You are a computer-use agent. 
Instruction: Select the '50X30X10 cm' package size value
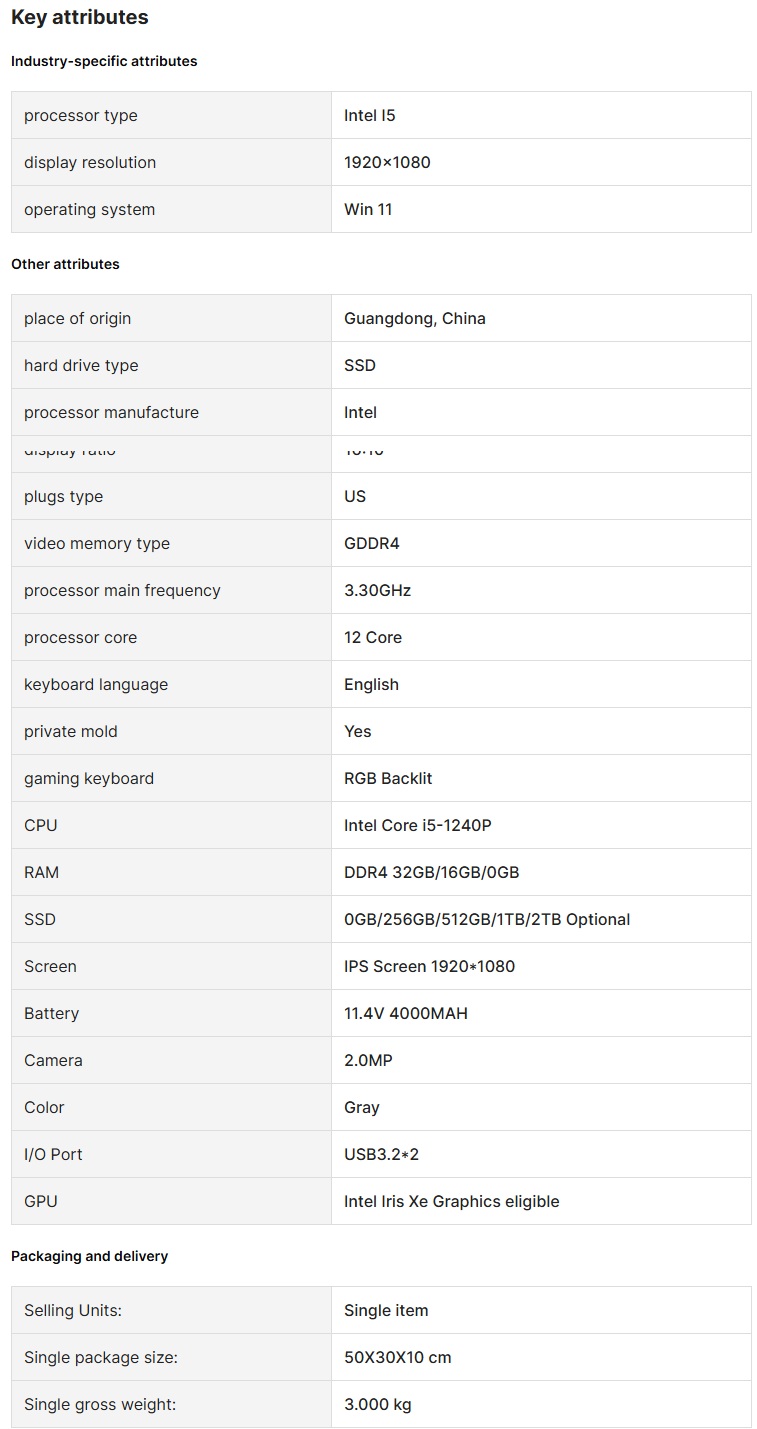397,1357
